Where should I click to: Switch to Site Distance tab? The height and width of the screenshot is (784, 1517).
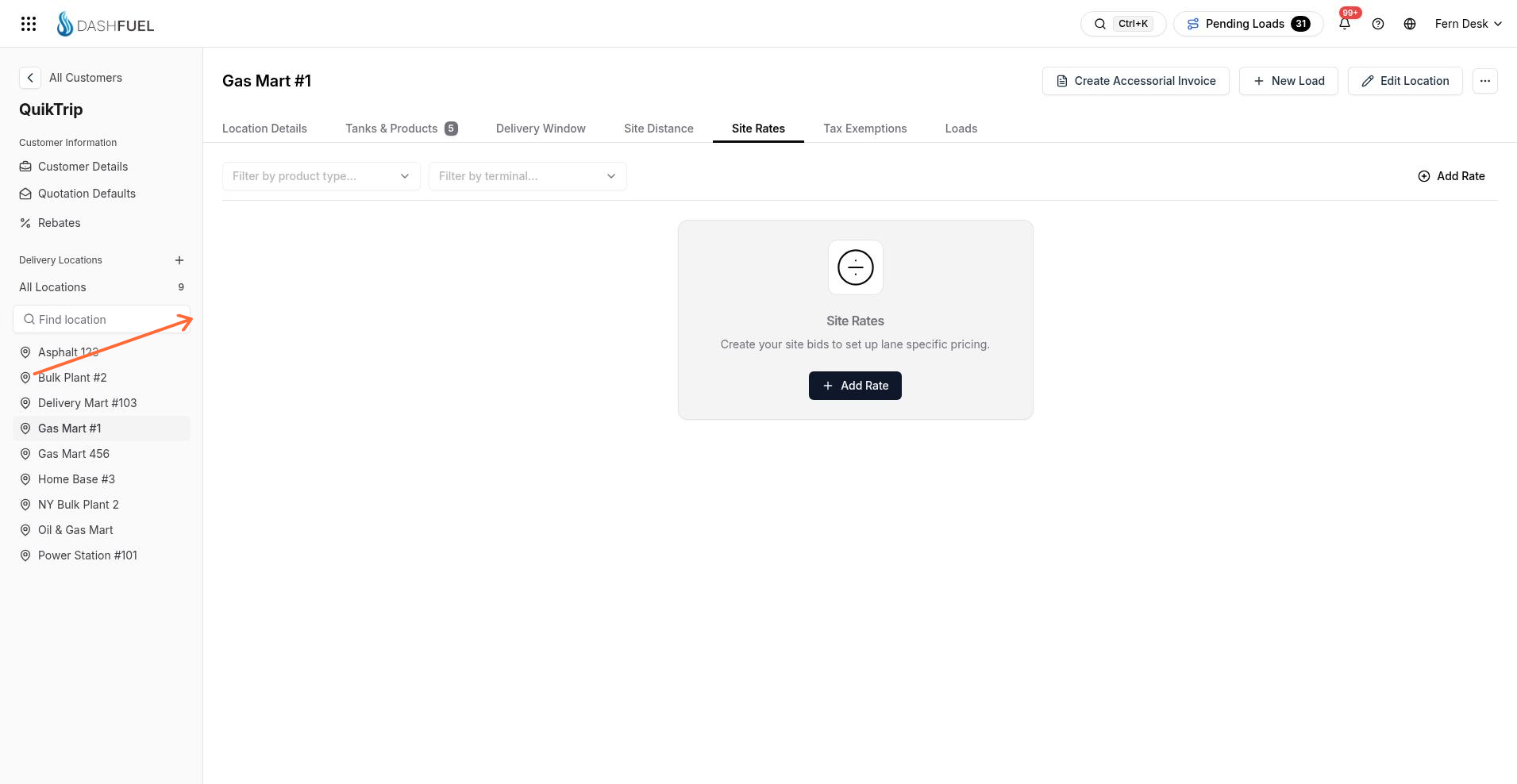pyautogui.click(x=659, y=129)
